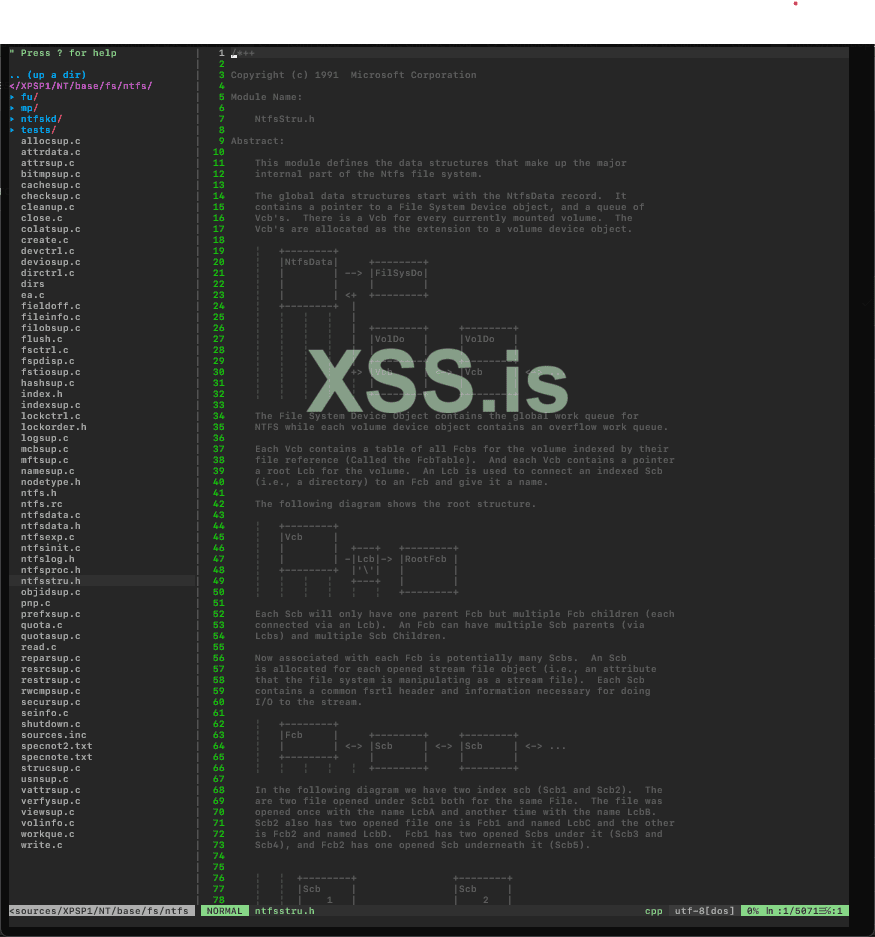Open close.c file
The height and width of the screenshot is (937, 875).
[x=42, y=218]
